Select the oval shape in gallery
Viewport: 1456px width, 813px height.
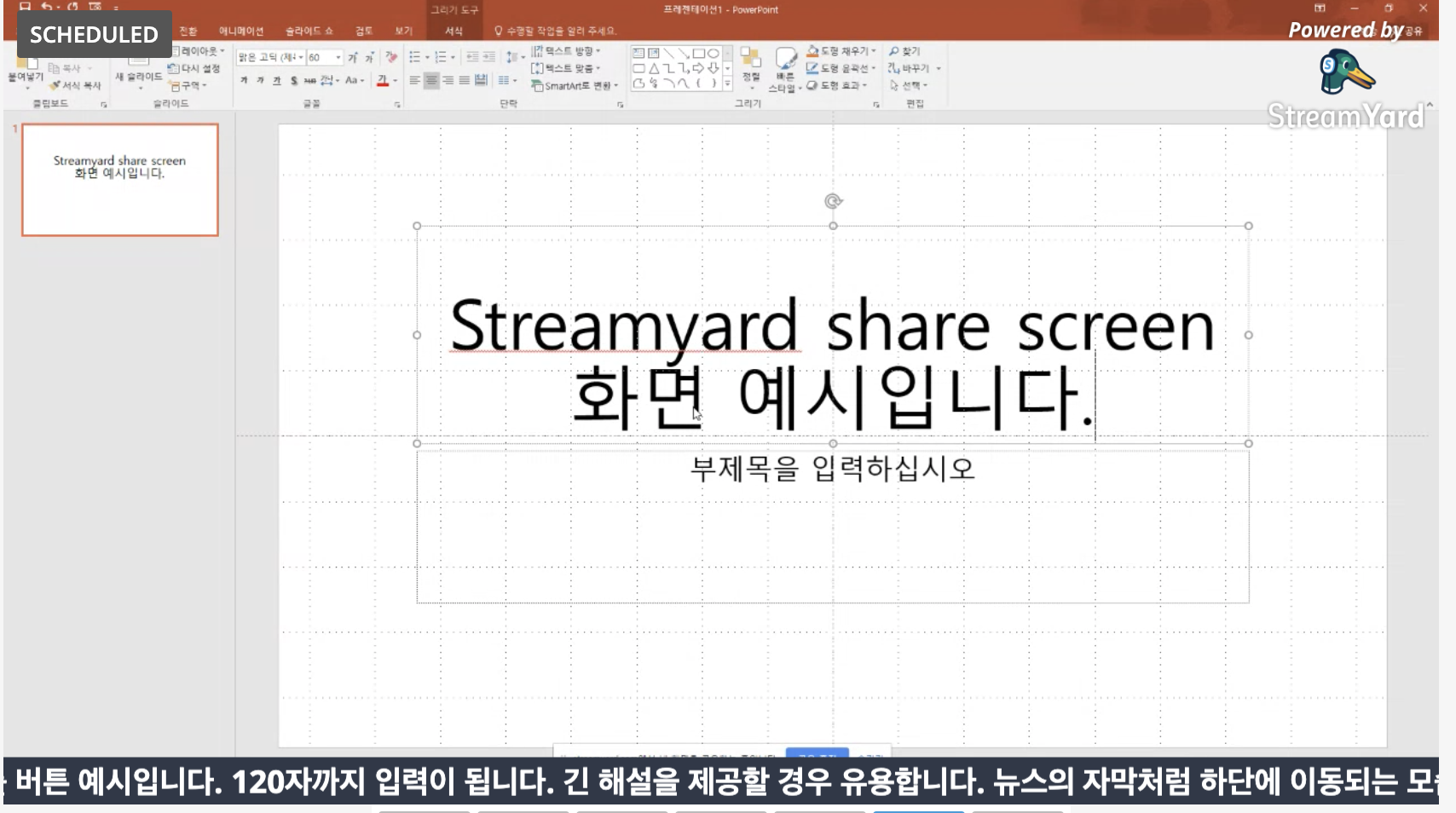tap(714, 53)
